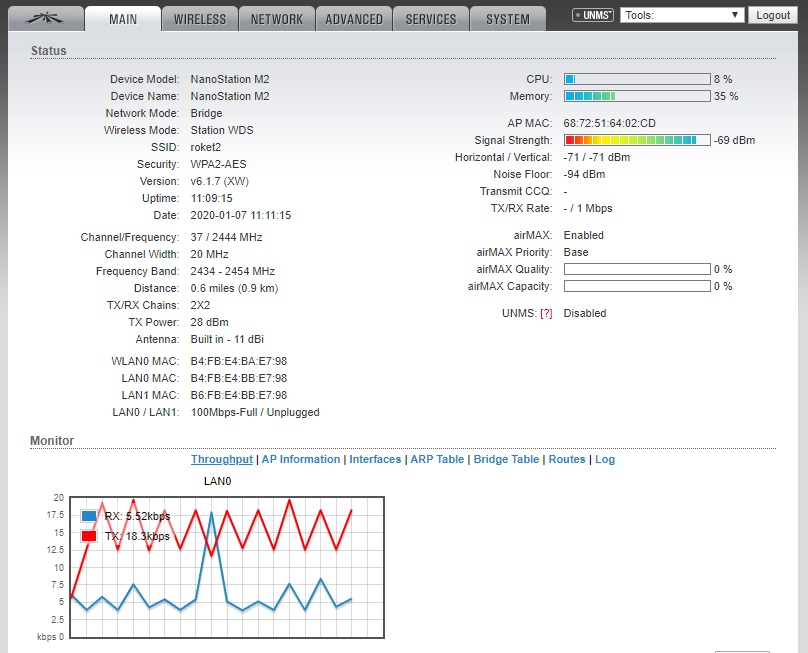808x653 pixels.
Task: Click the UNMS status Disabled
Action: click(x=585, y=313)
